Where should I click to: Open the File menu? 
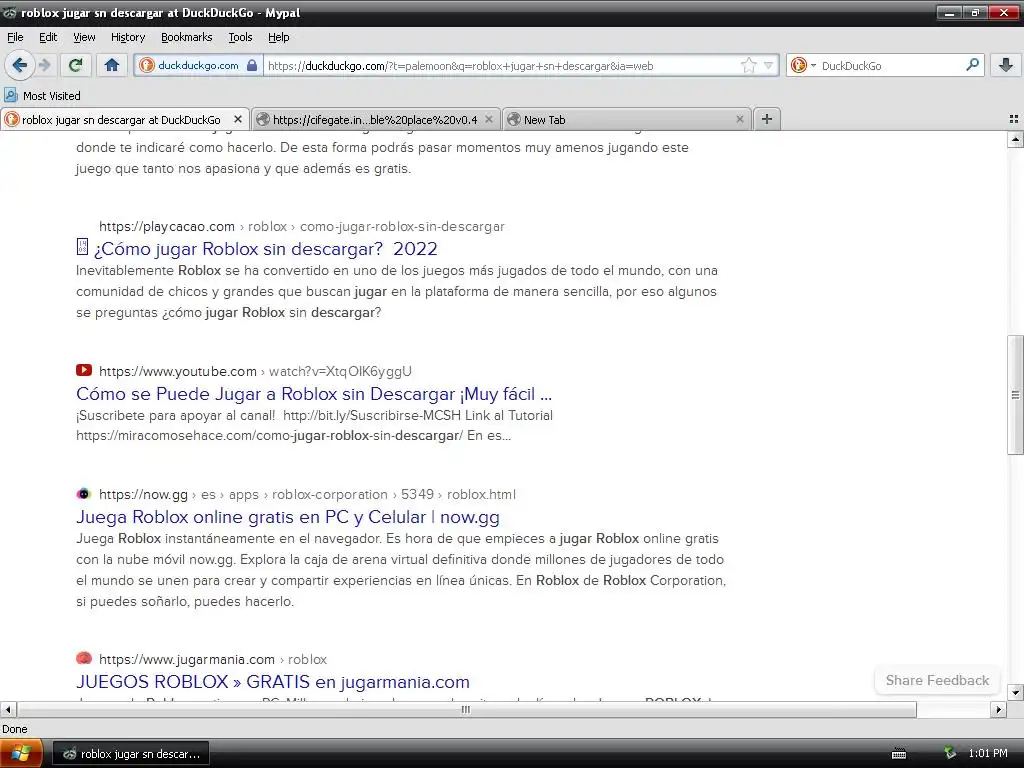click(x=15, y=37)
